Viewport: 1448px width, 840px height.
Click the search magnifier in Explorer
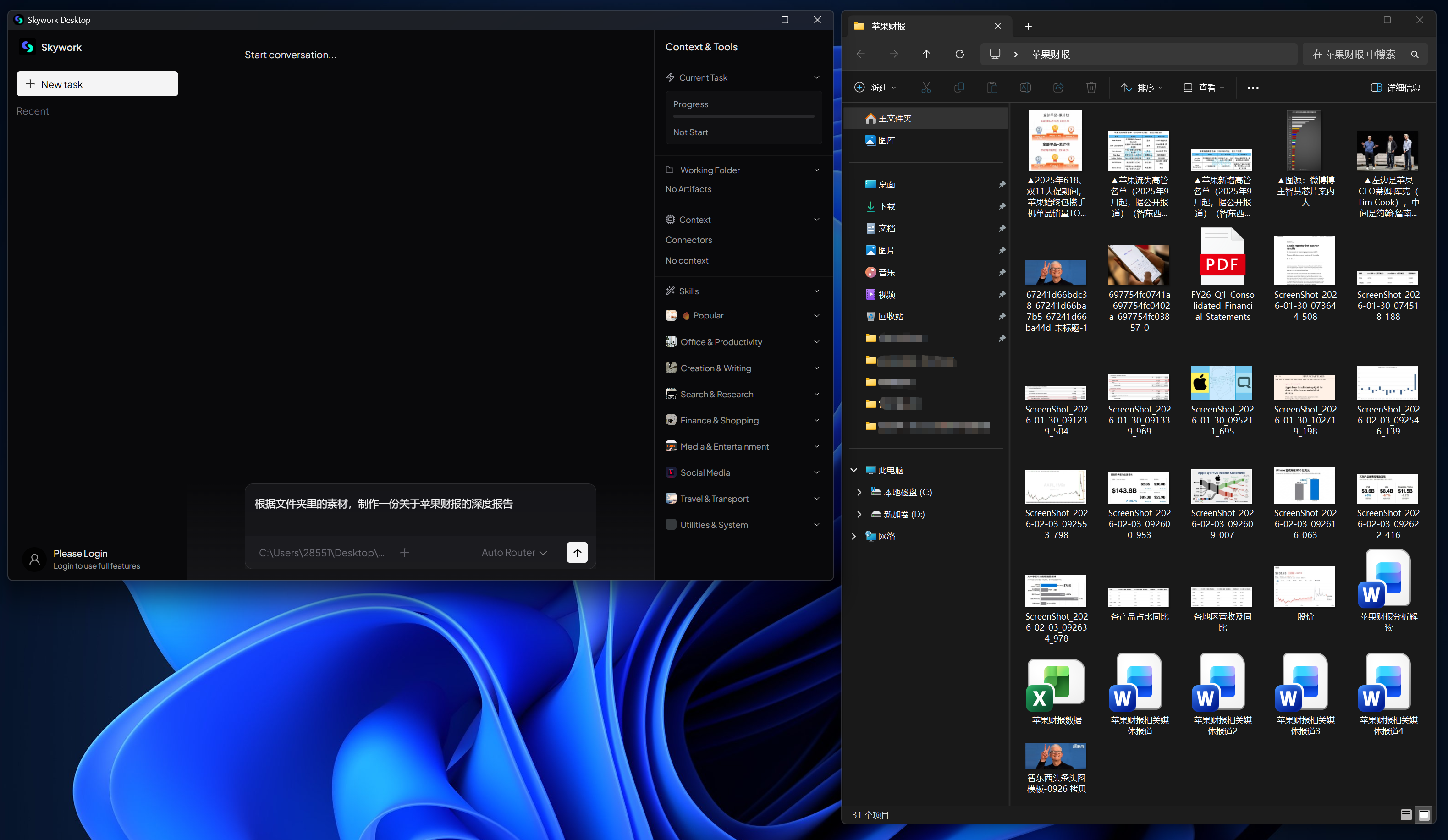point(1415,54)
